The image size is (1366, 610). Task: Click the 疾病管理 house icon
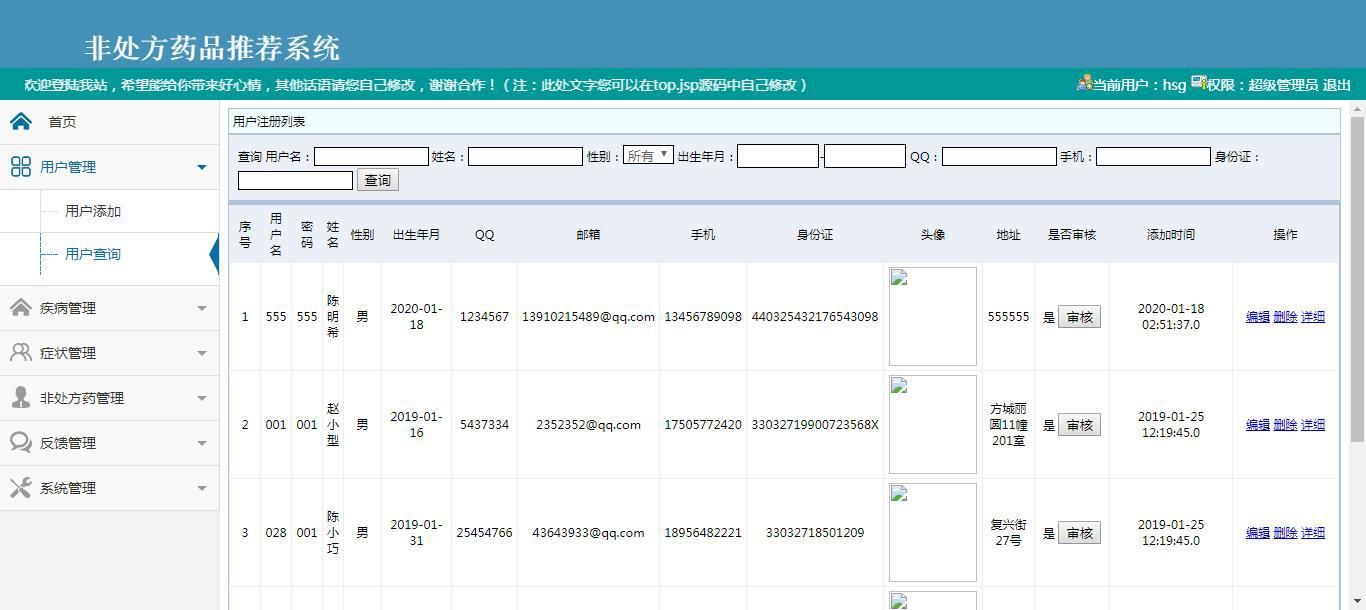coord(21,308)
